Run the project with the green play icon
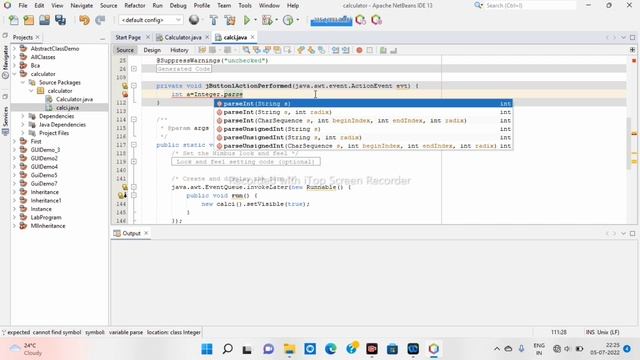 (x=247, y=20)
